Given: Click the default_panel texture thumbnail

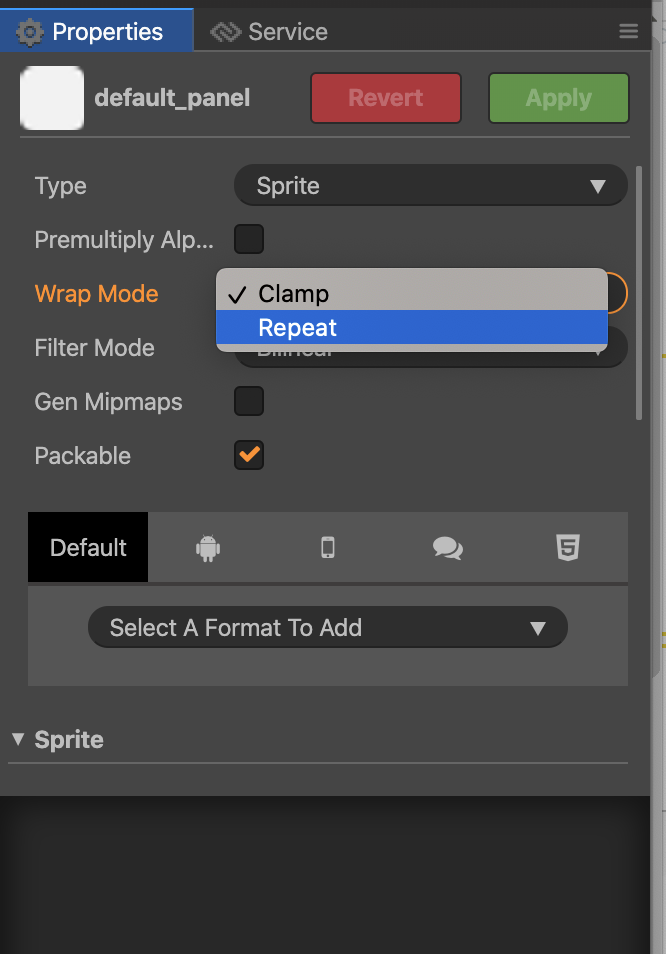Looking at the screenshot, I should tap(52, 98).
